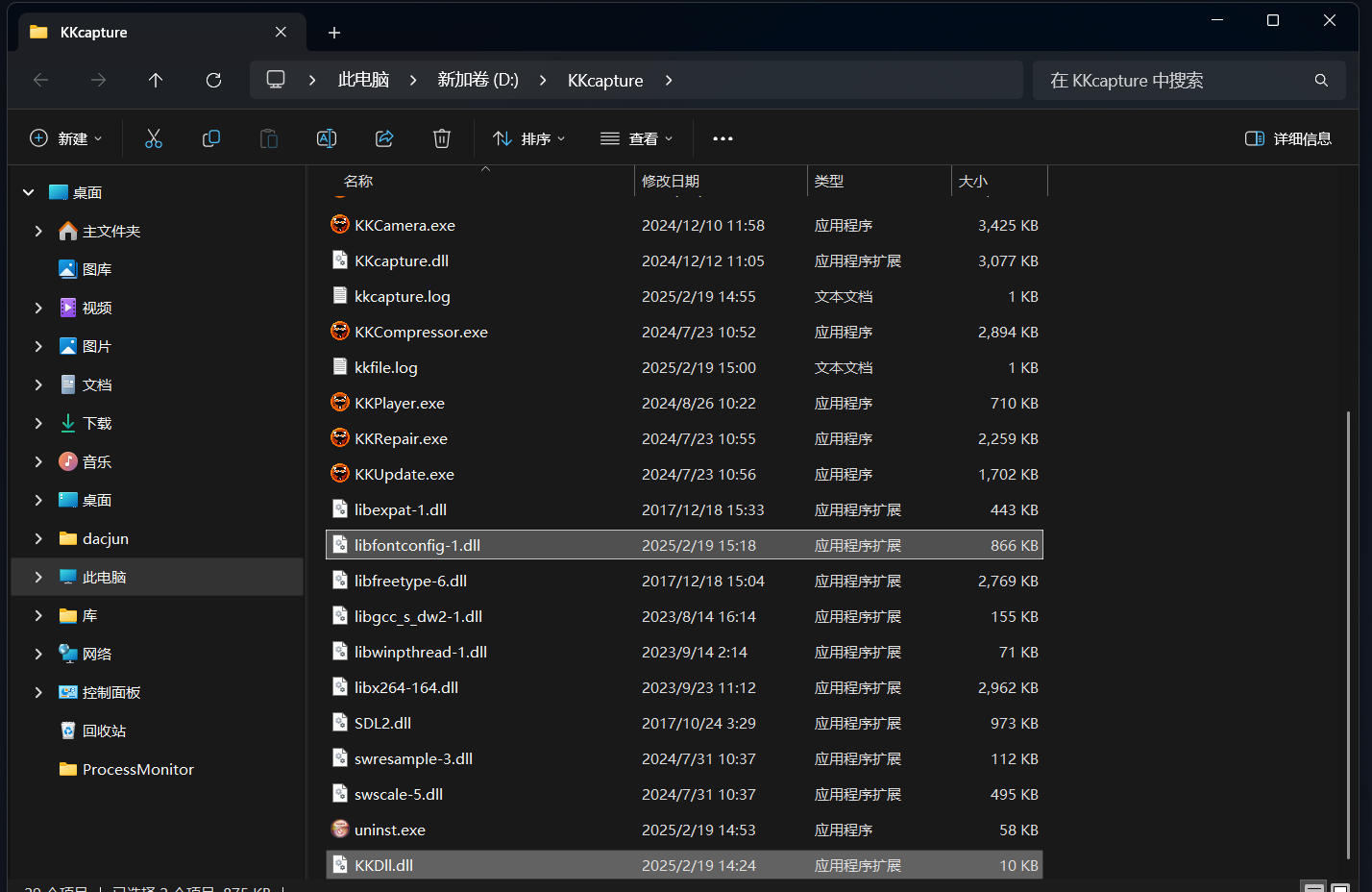Click 新加卷 (D:) in address bar
1372x892 pixels.
click(478, 80)
